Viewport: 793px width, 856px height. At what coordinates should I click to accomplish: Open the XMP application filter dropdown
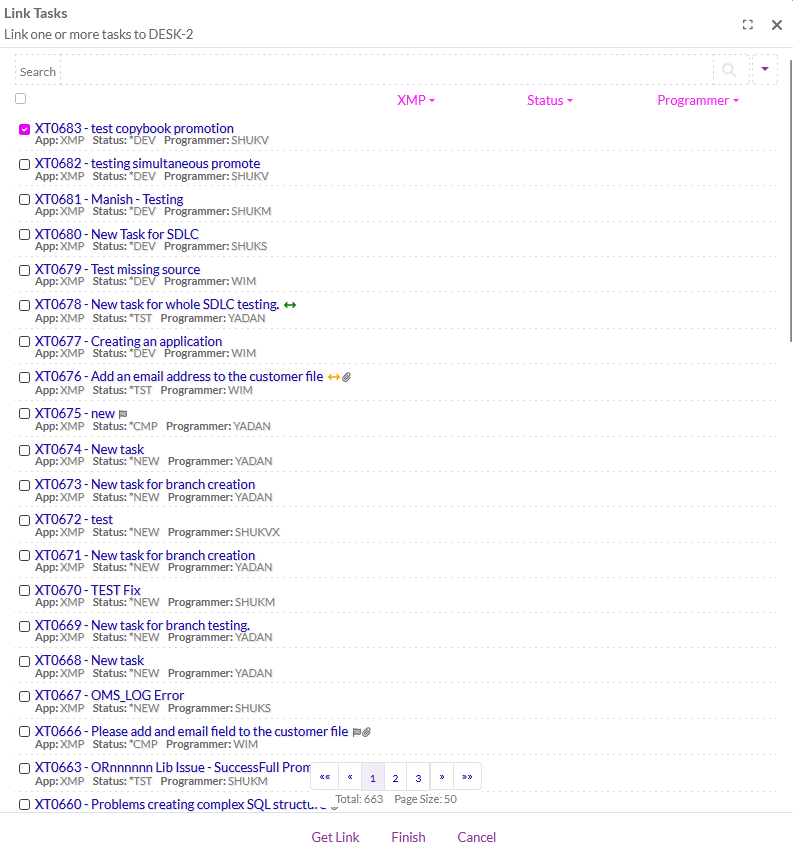pyautogui.click(x=415, y=101)
